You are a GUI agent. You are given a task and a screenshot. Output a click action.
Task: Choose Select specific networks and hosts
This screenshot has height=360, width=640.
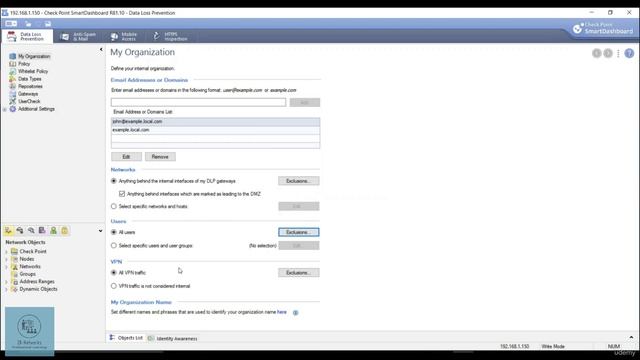[x=113, y=207]
